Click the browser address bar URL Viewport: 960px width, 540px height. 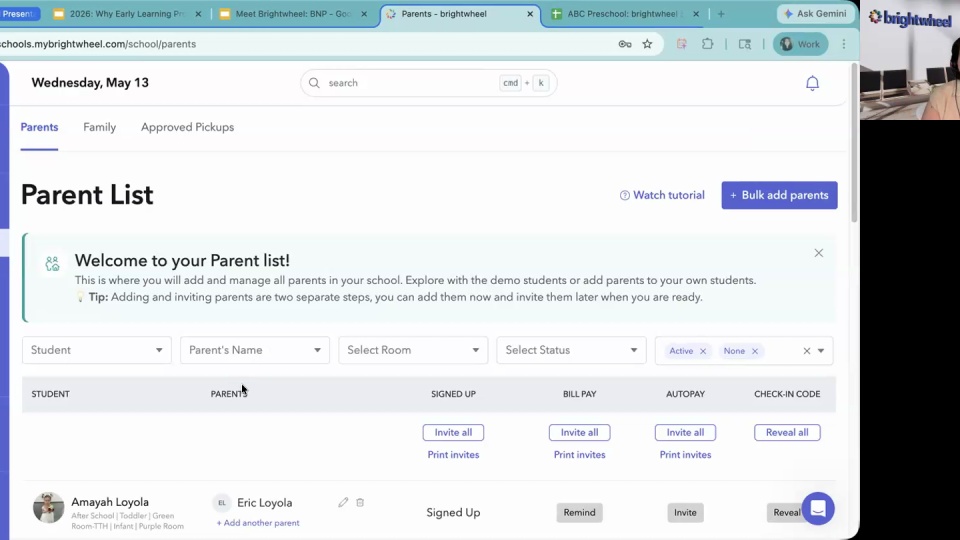(98, 44)
